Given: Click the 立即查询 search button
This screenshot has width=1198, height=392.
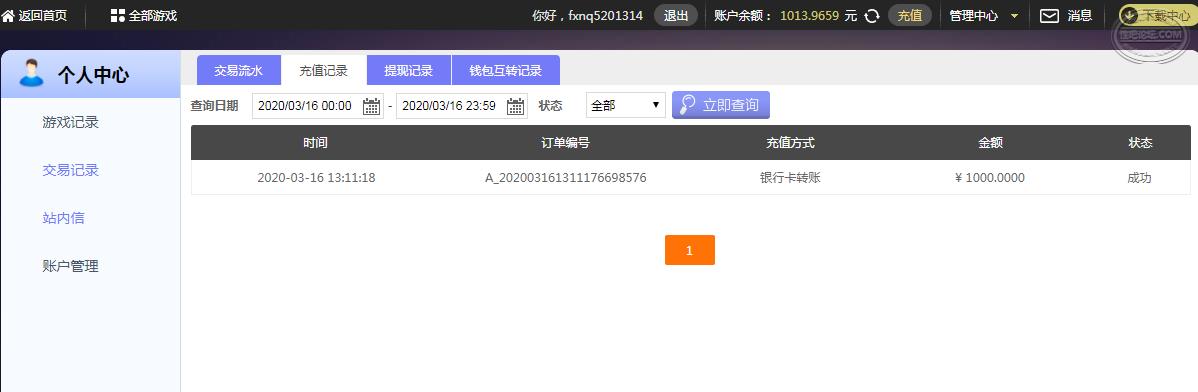Looking at the screenshot, I should pos(720,105).
